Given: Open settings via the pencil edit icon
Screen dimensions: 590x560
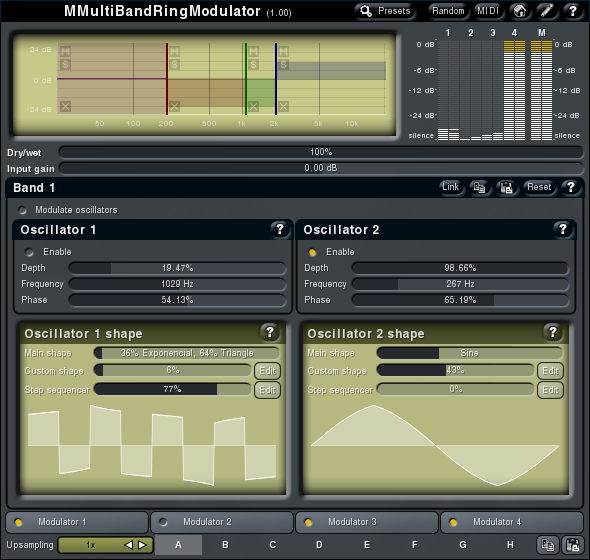Looking at the screenshot, I should click(546, 11).
